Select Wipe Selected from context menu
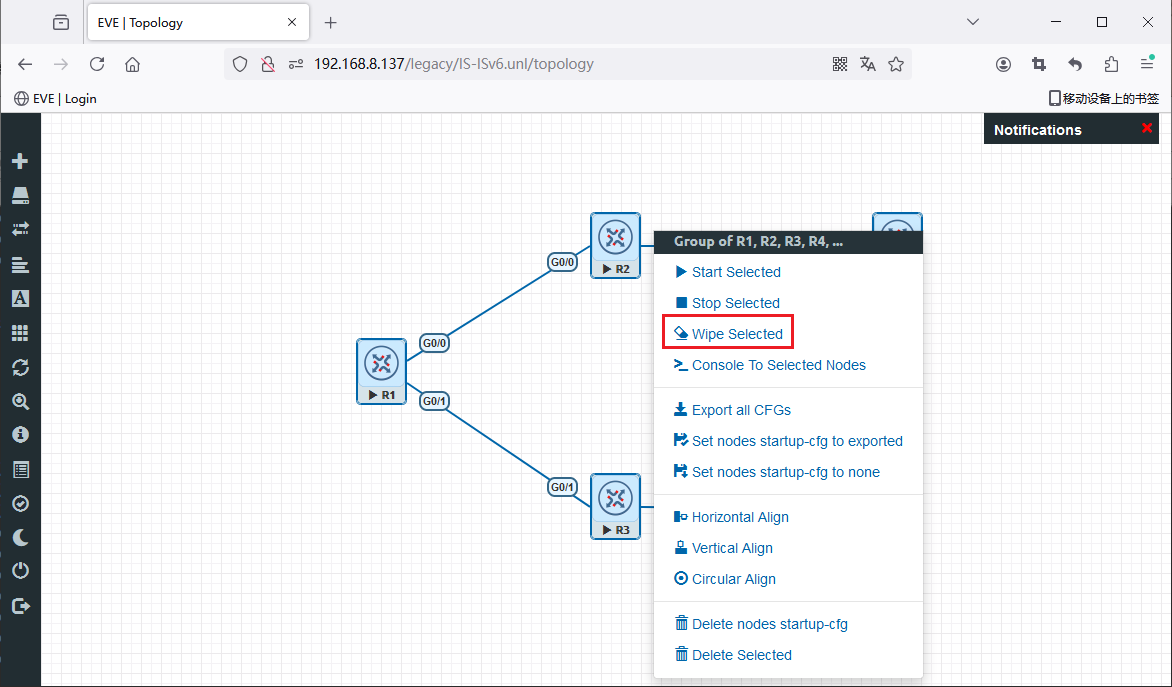Image resolution: width=1172 pixels, height=687 pixels. (x=736, y=334)
